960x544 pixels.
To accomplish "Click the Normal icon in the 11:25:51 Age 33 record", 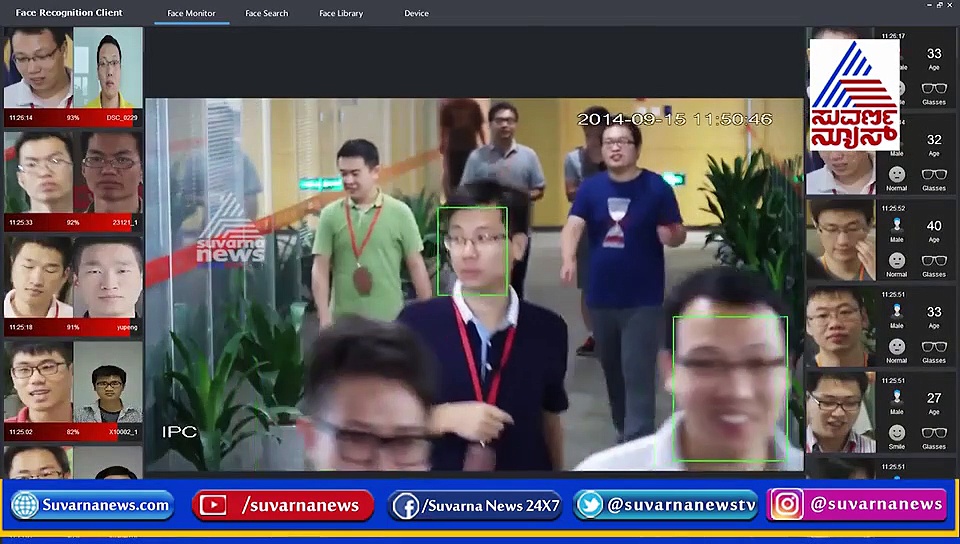I will pyautogui.click(x=897, y=347).
